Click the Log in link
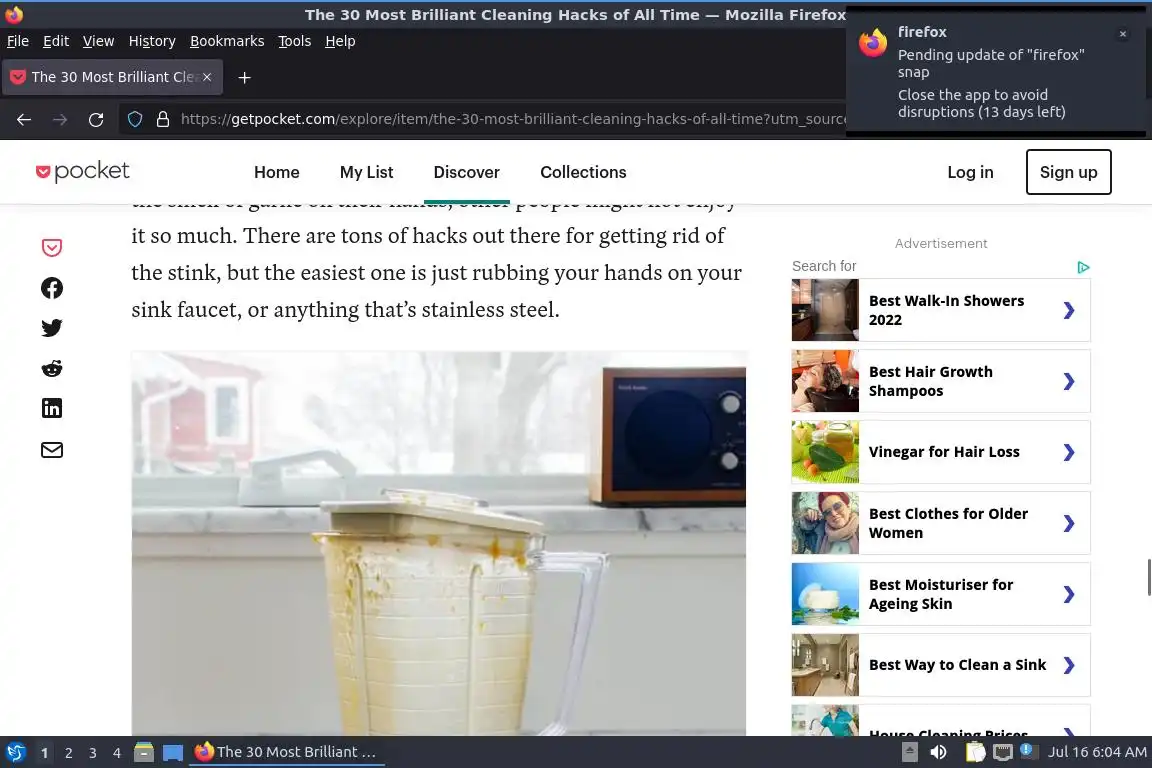Viewport: 1152px width, 768px height. point(970,172)
